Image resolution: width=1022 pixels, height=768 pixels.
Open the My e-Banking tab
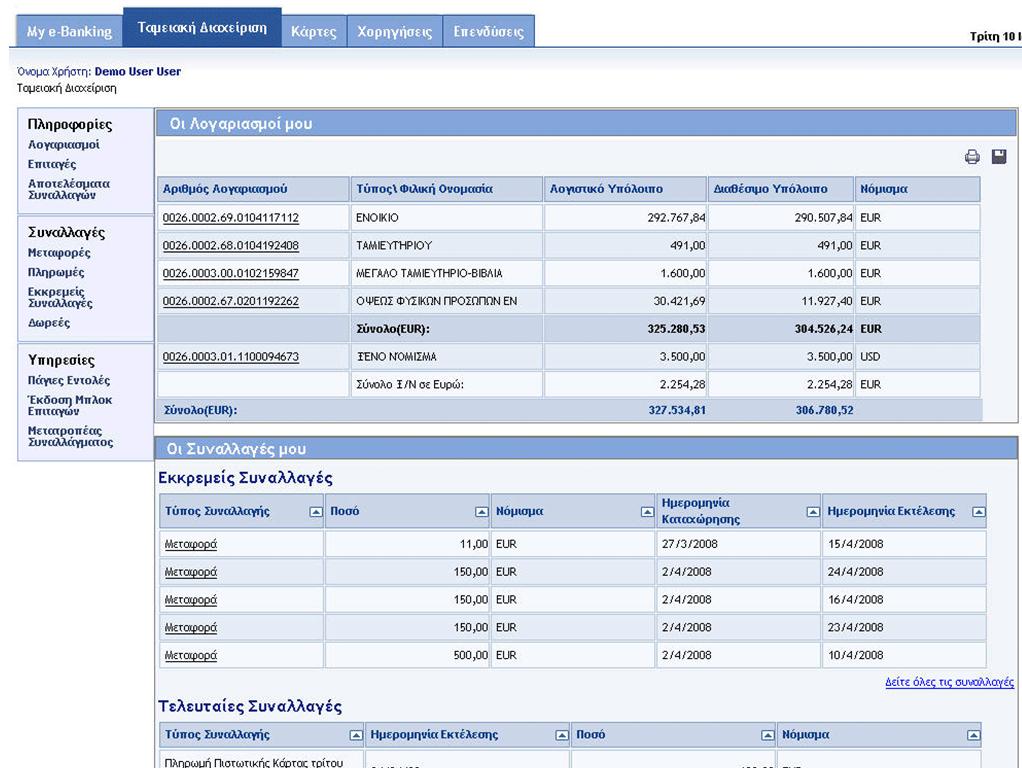click(x=69, y=31)
